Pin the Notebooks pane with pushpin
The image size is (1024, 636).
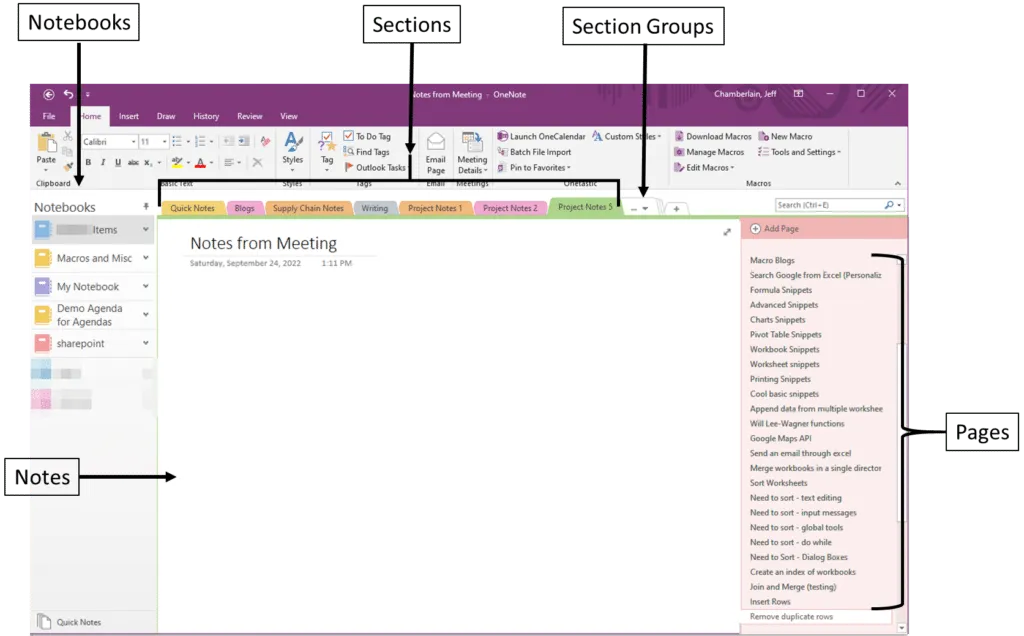(146, 206)
